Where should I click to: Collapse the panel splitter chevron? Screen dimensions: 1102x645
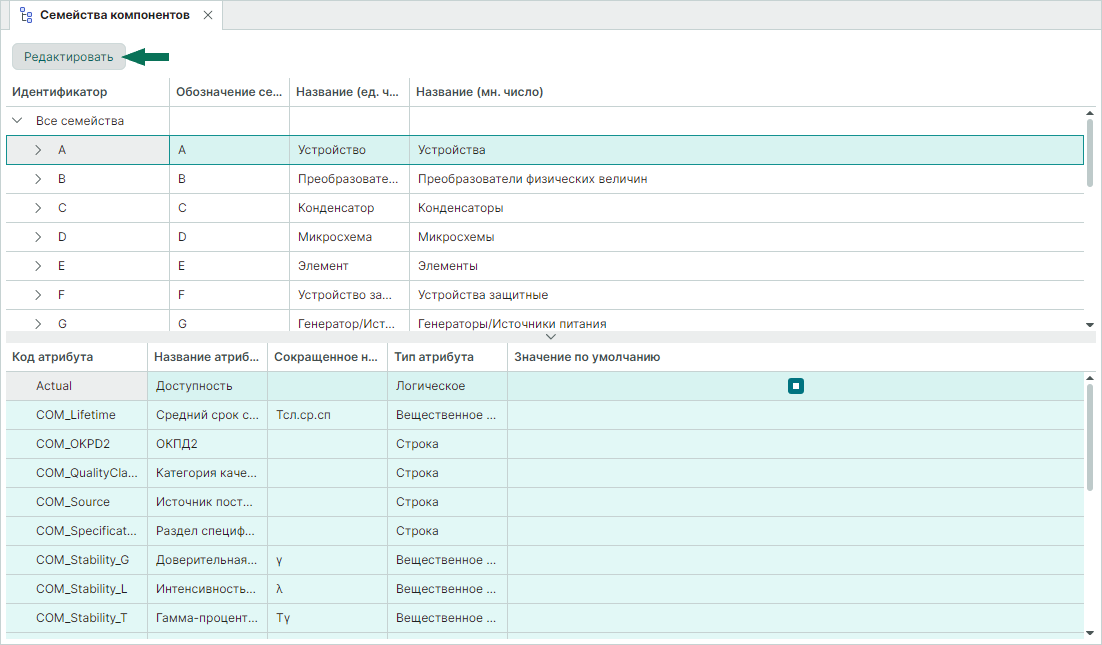point(550,337)
